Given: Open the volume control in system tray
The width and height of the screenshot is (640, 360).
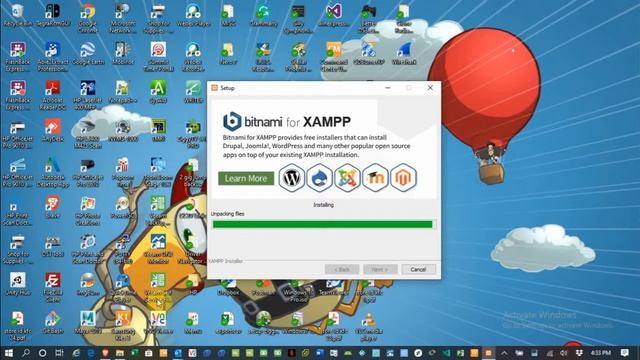Looking at the screenshot, I should (564, 353).
